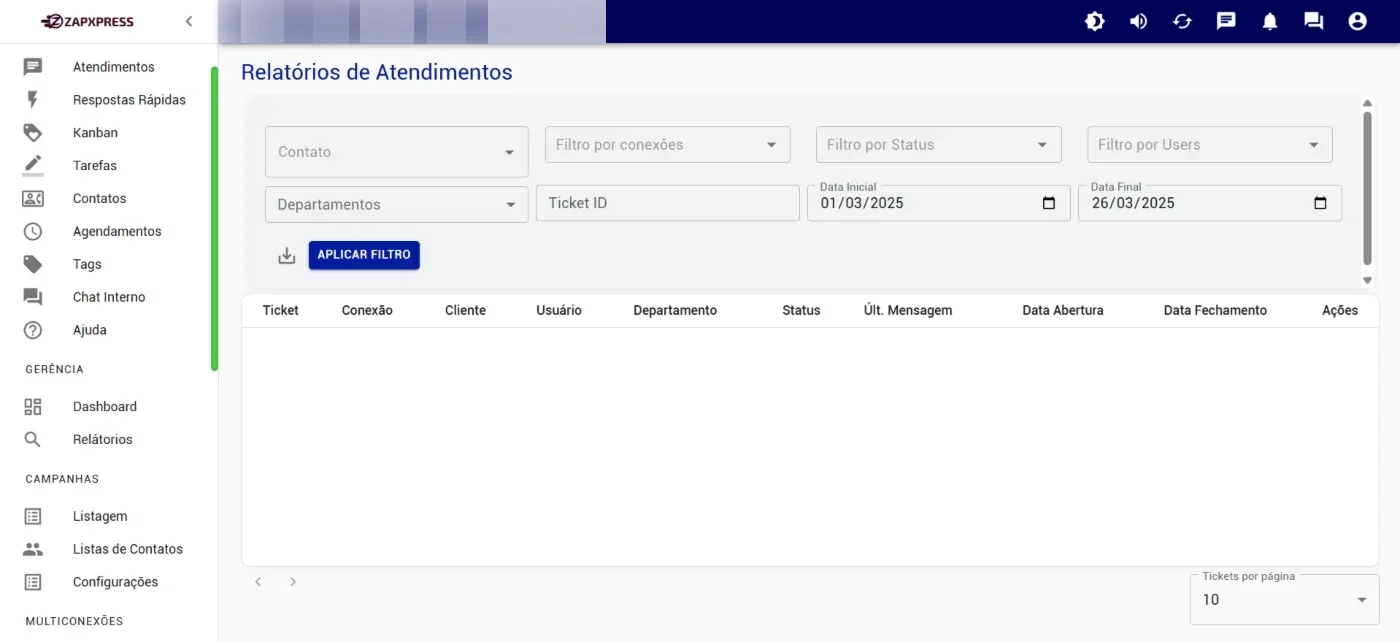The width and height of the screenshot is (1400, 642).
Task: Click the Kanban tags icon
Action: [x=33, y=132]
